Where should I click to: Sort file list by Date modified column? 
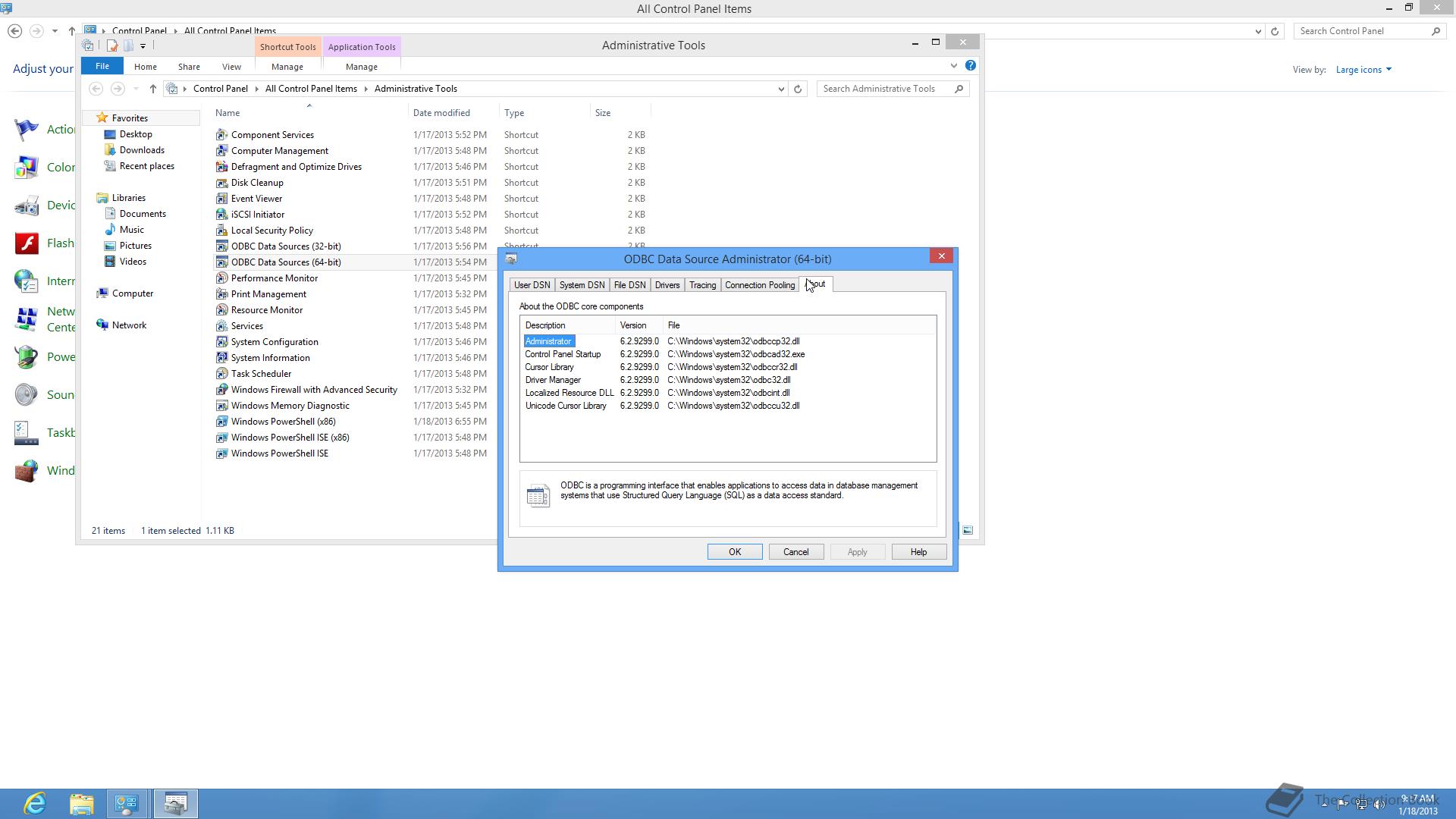[x=453, y=113]
